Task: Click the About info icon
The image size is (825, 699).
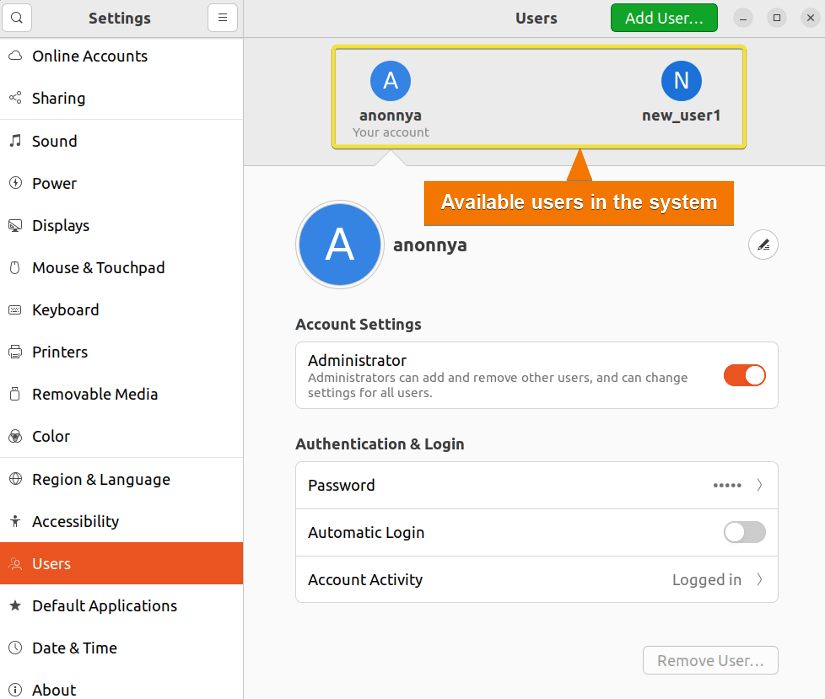Action: (15, 690)
